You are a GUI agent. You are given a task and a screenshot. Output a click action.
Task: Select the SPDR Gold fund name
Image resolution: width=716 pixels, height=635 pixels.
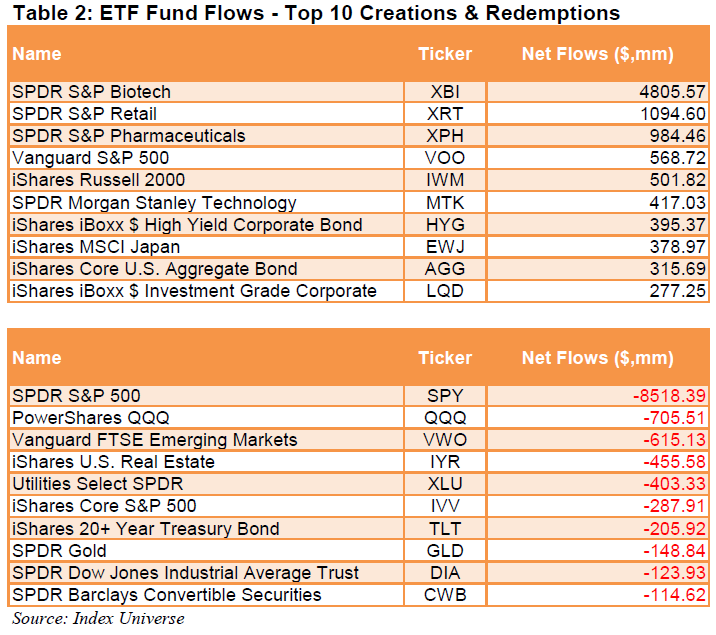click(59, 551)
